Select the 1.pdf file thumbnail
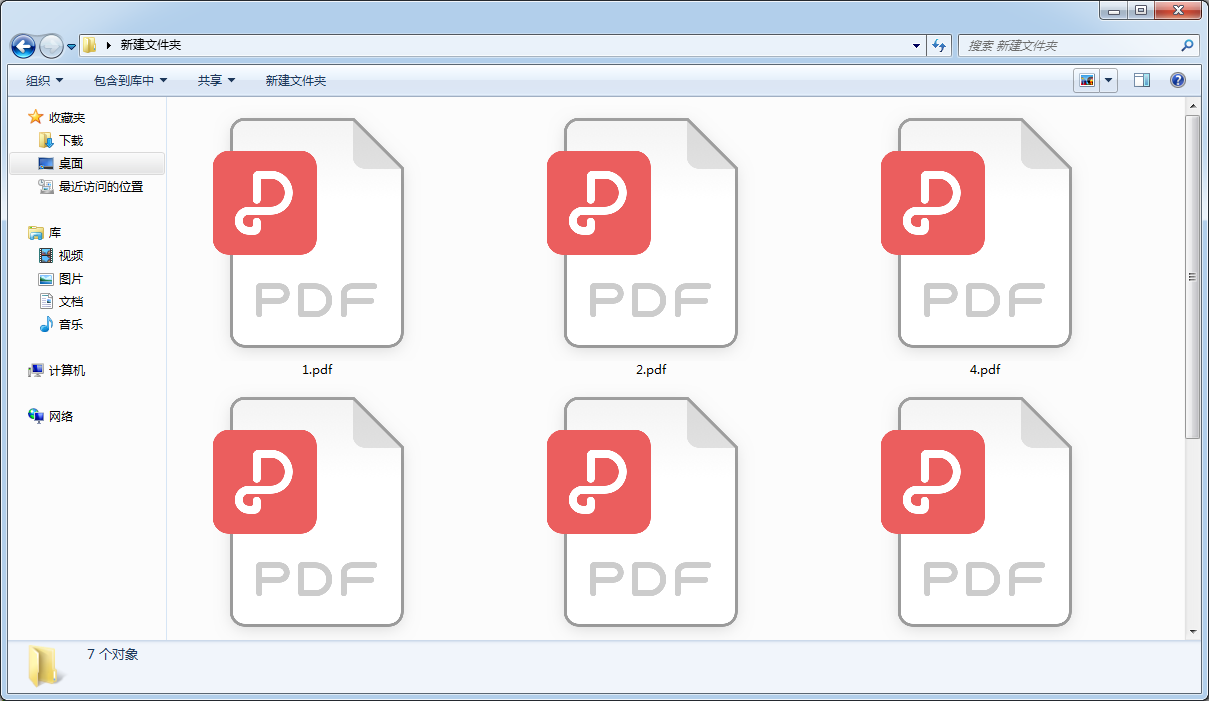1209x701 pixels. (309, 233)
